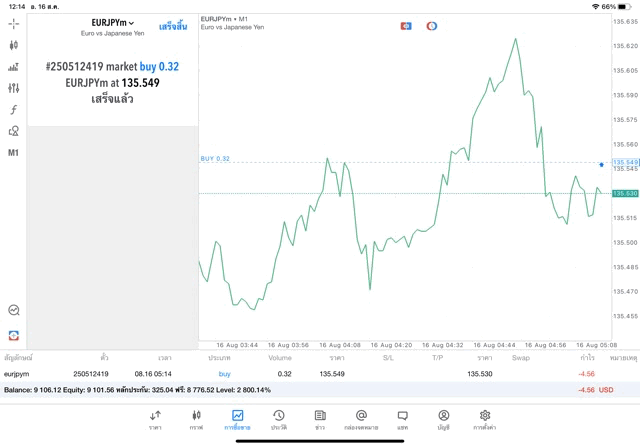Open chart settings sliders icon
The image size is (640, 447).
pos(13,88)
